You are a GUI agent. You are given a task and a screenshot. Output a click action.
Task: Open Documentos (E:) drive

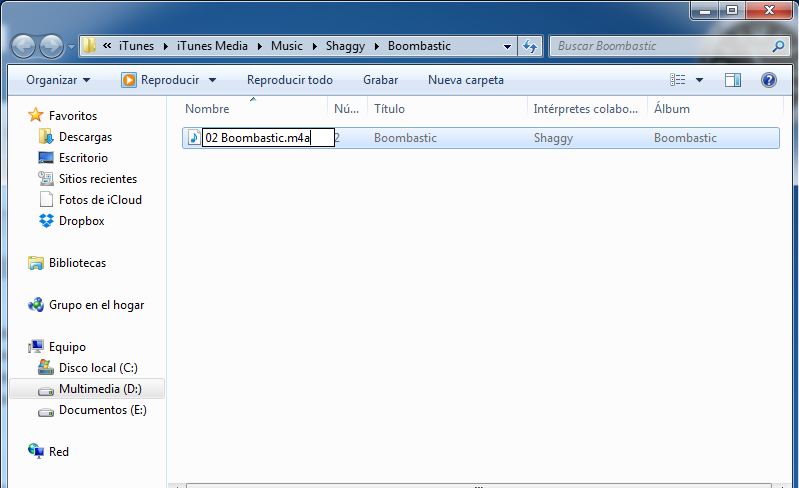tap(103, 410)
